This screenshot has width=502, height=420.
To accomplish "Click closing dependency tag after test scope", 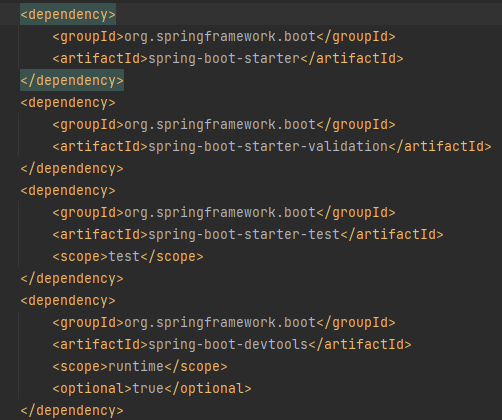I will [x=72, y=279].
